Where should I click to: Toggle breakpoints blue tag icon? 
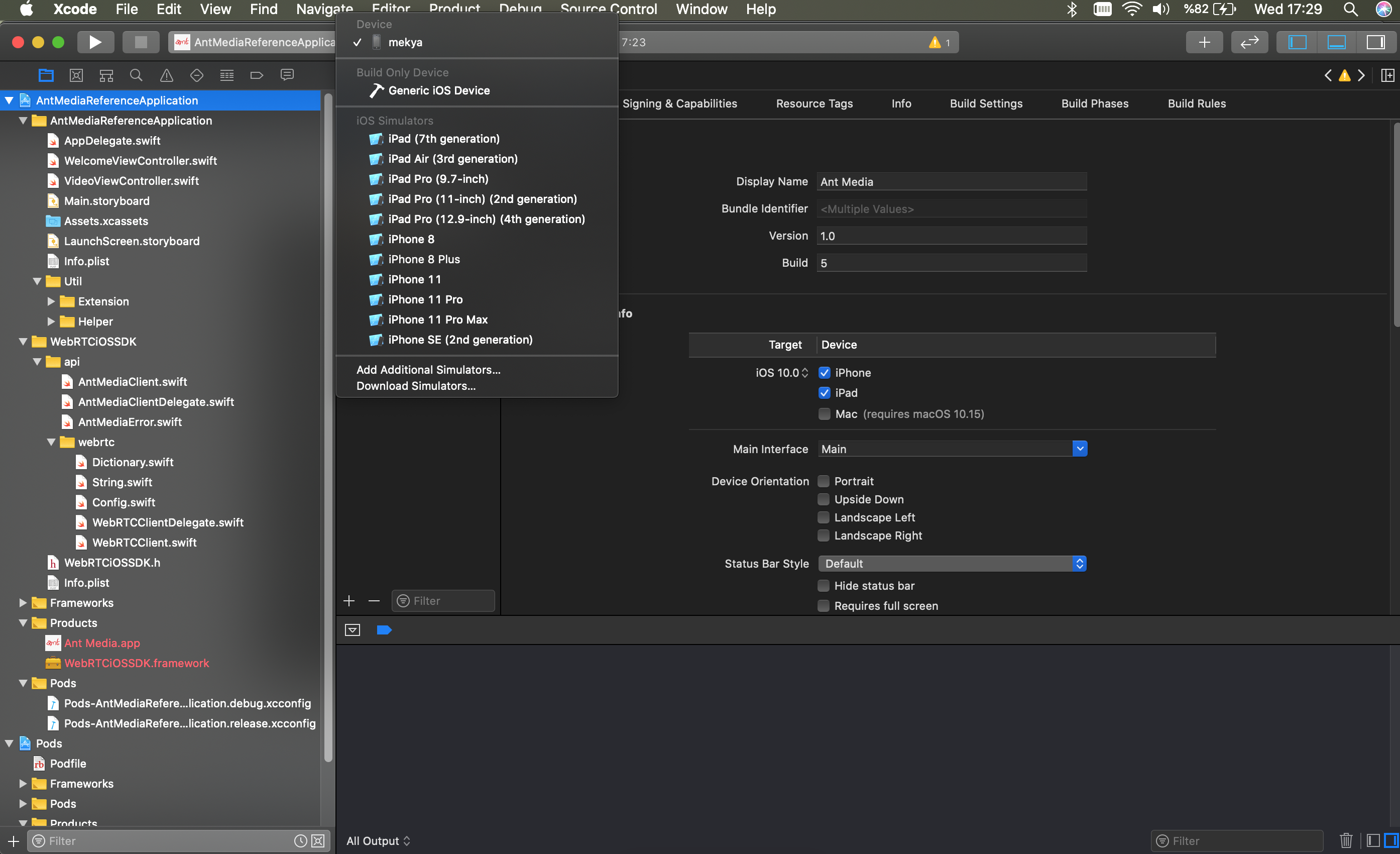tap(384, 629)
